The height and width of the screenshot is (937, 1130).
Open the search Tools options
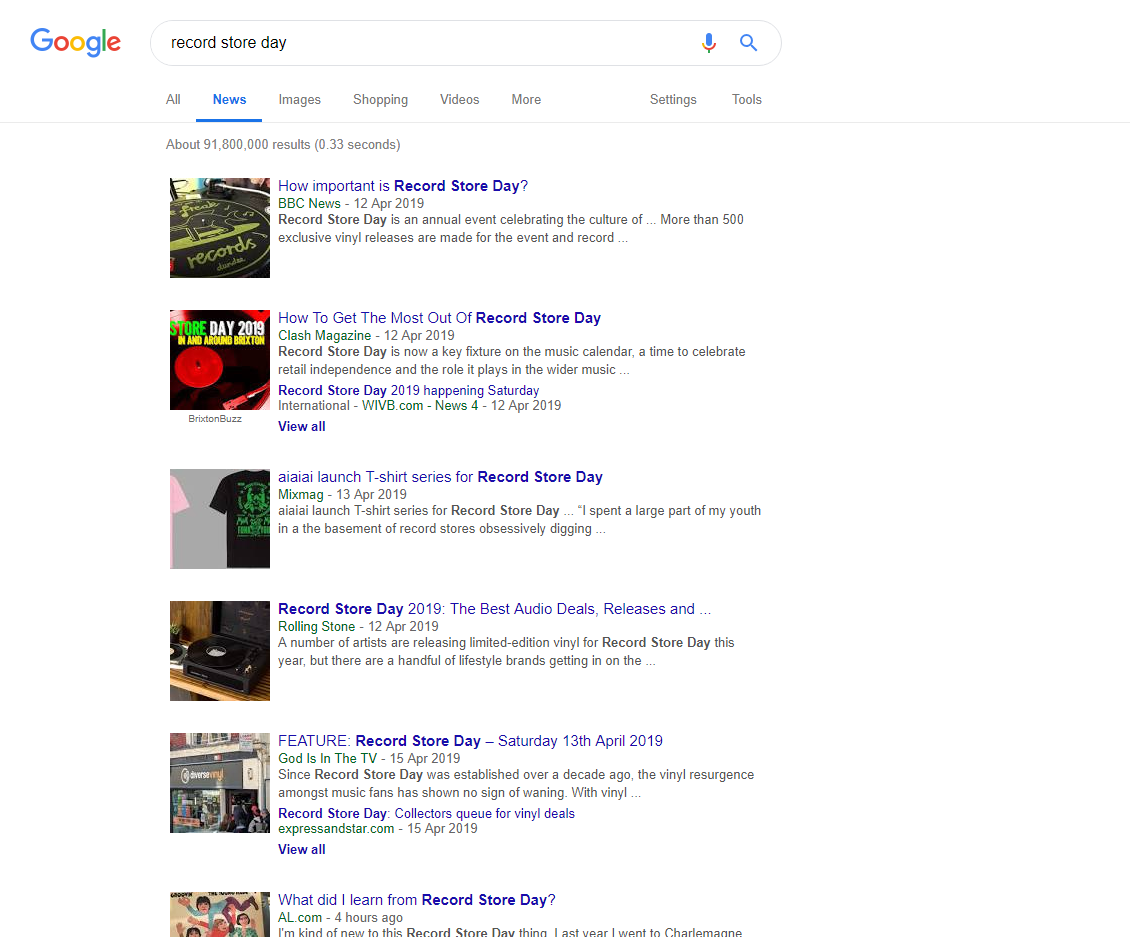coord(747,99)
